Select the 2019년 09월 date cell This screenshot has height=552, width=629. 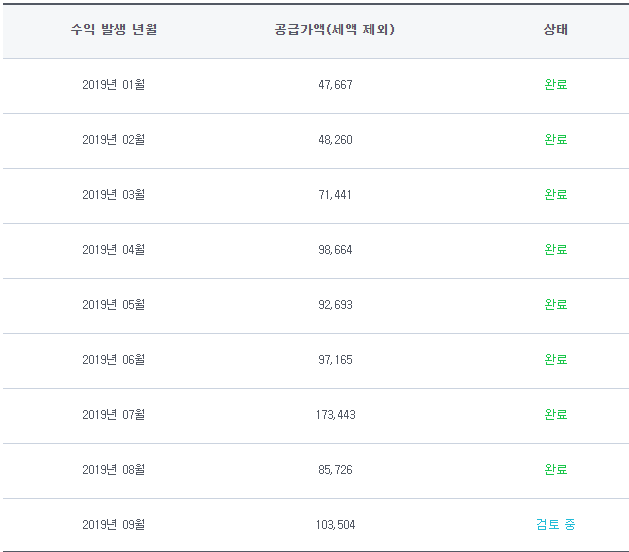114,525
